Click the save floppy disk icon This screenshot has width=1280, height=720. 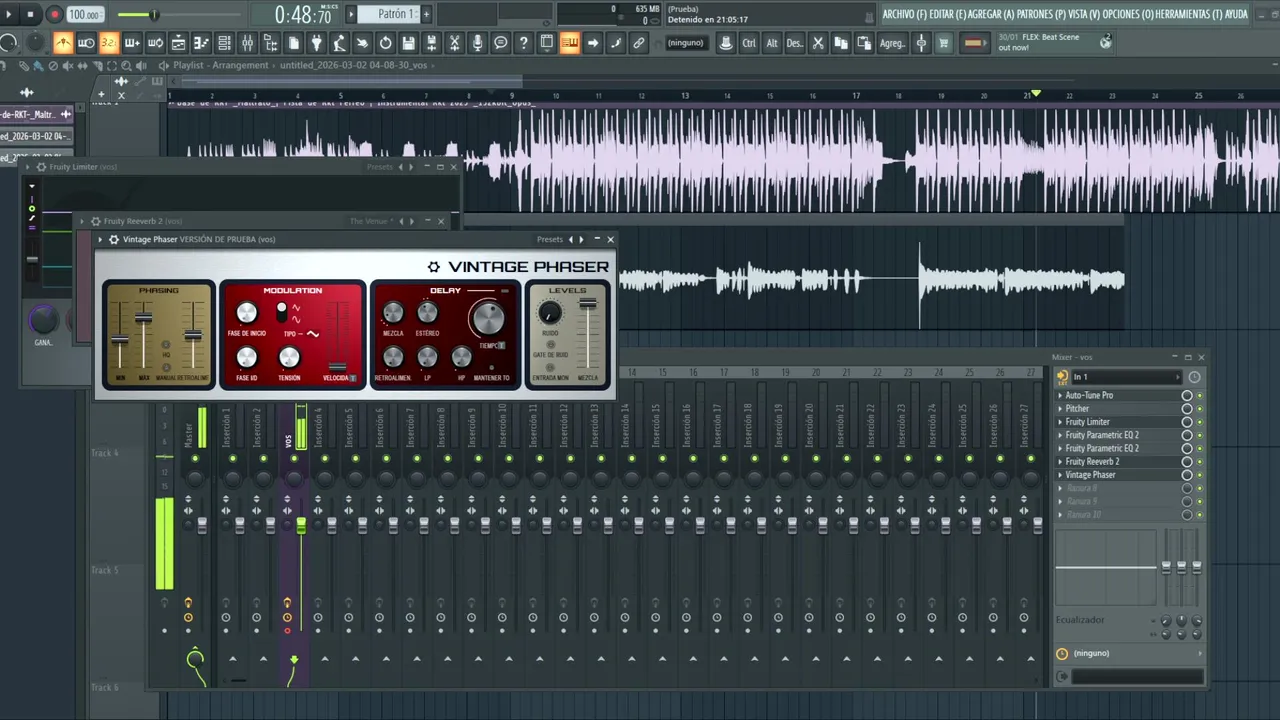(408, 42)
